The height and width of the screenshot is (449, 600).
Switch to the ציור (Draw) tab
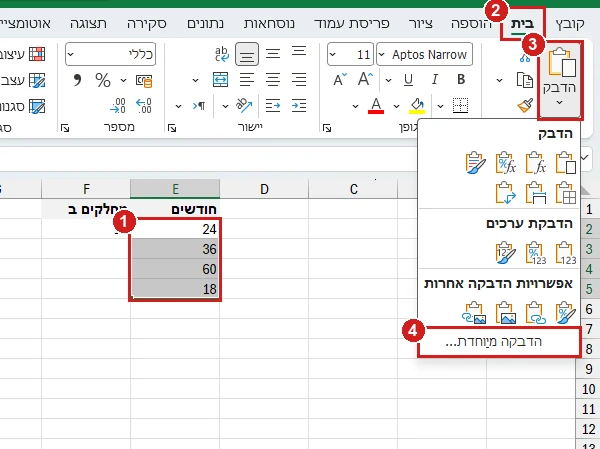pyautogui.click(x=421, y=24)
